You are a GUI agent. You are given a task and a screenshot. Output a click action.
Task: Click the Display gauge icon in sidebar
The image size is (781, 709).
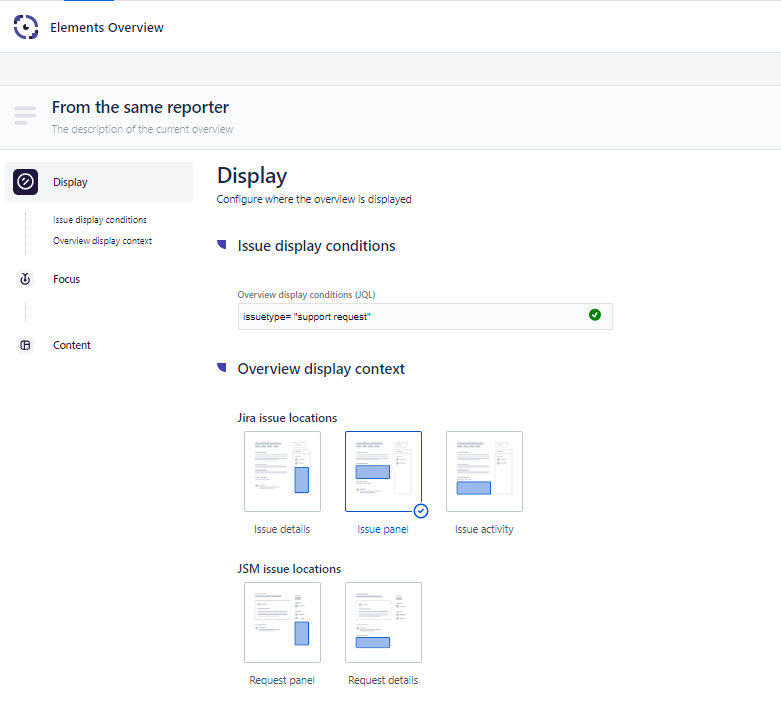26,182
